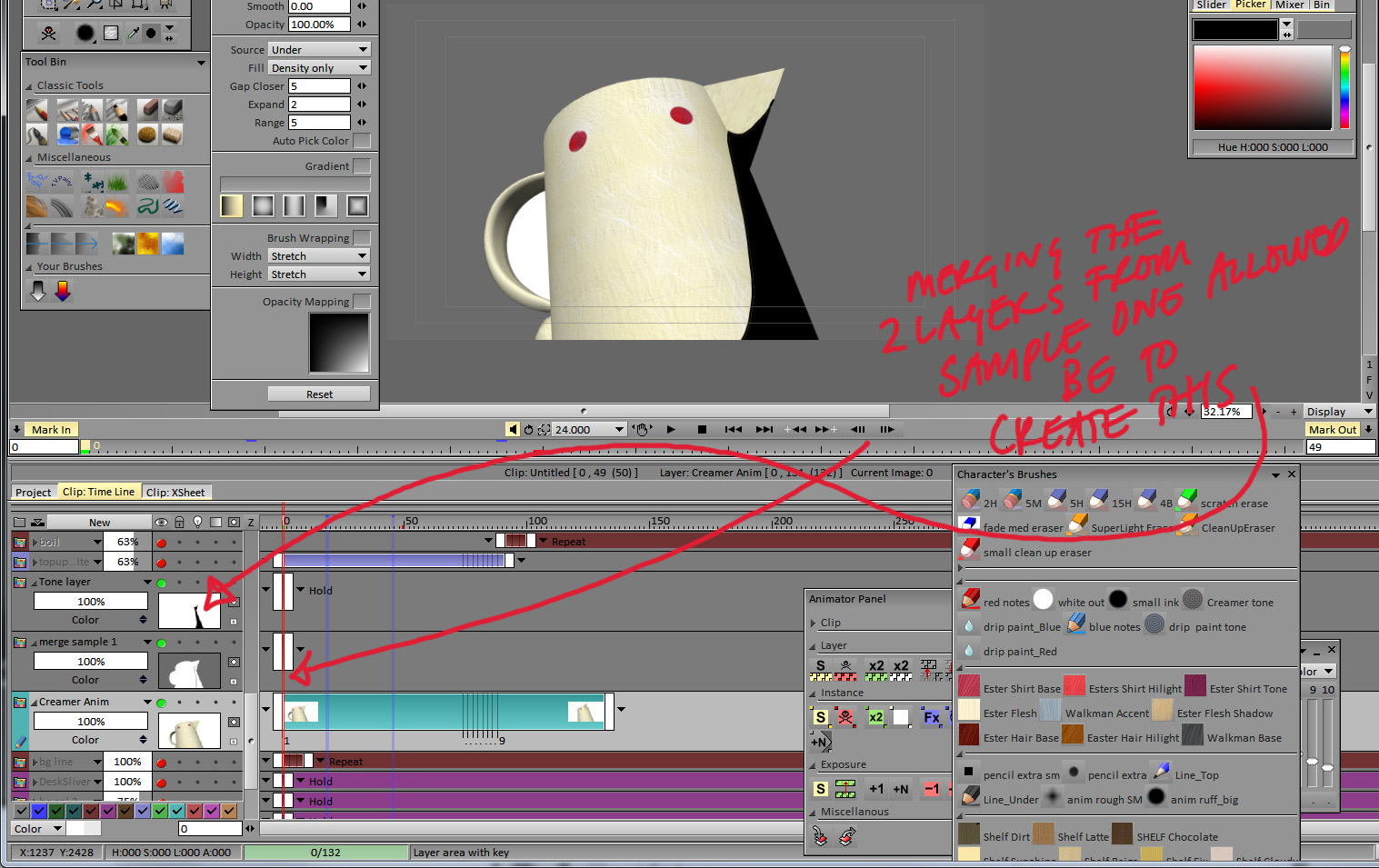Click the red arrow icon under Your Brushes
Screen dimensions: 1379x868
[63, 291]
